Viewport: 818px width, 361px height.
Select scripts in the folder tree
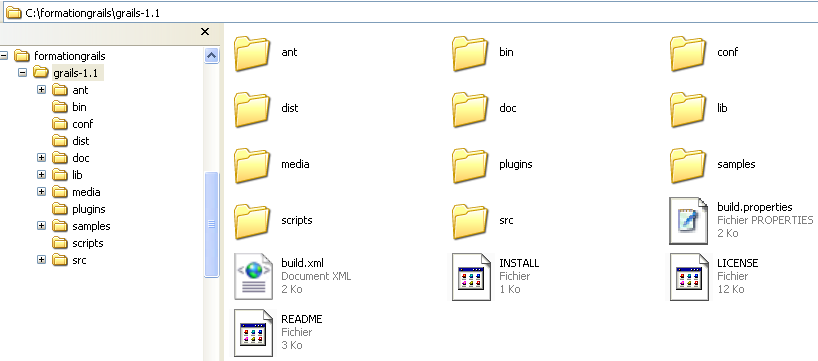point(88,243)
